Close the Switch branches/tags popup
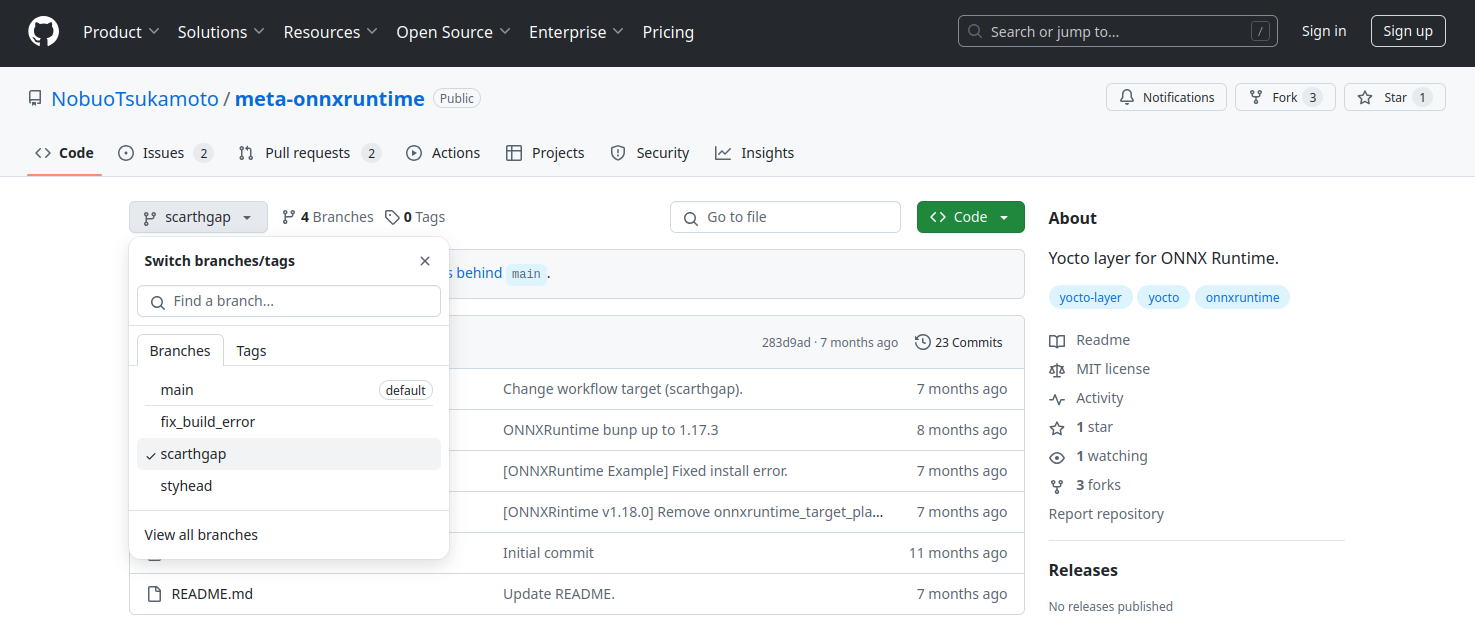This screenshot has width=1475, height=620. (x=425, y=261)
